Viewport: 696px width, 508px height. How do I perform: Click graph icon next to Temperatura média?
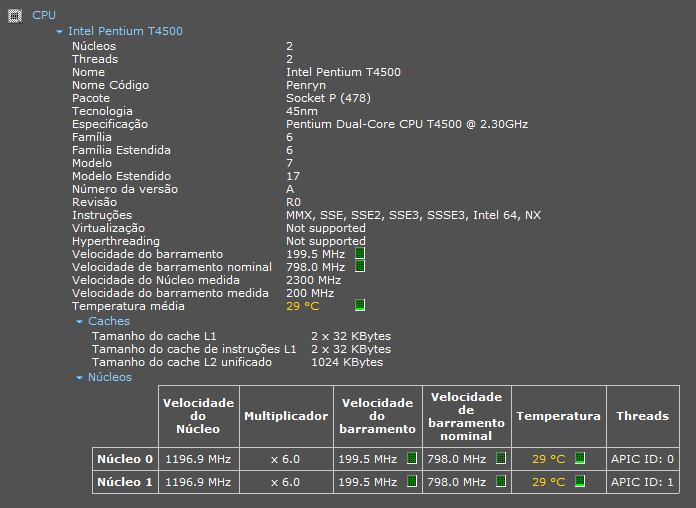(x=360, y=306)
